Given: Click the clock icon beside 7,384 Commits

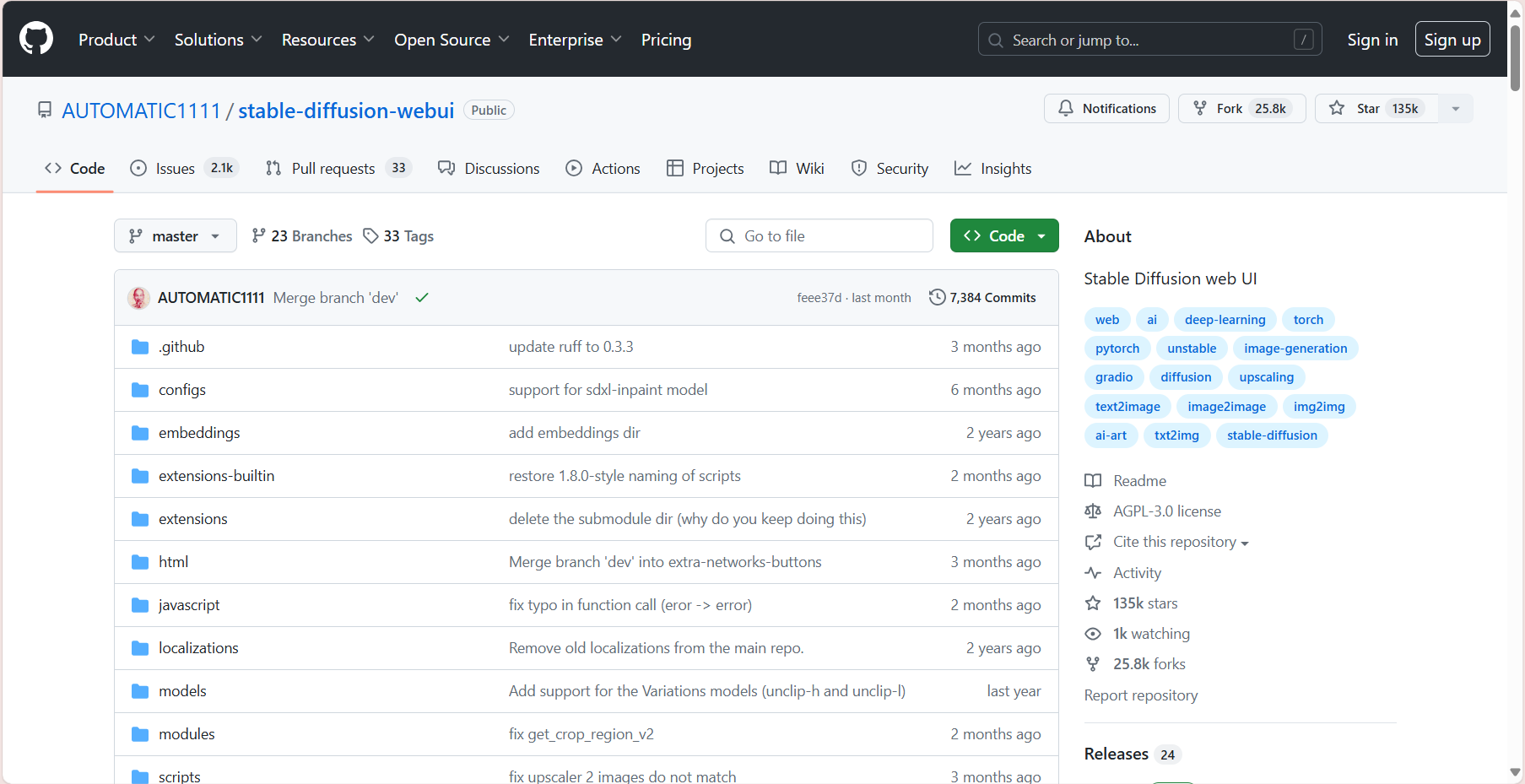Looking at the screenshot, I should (937, 297).
